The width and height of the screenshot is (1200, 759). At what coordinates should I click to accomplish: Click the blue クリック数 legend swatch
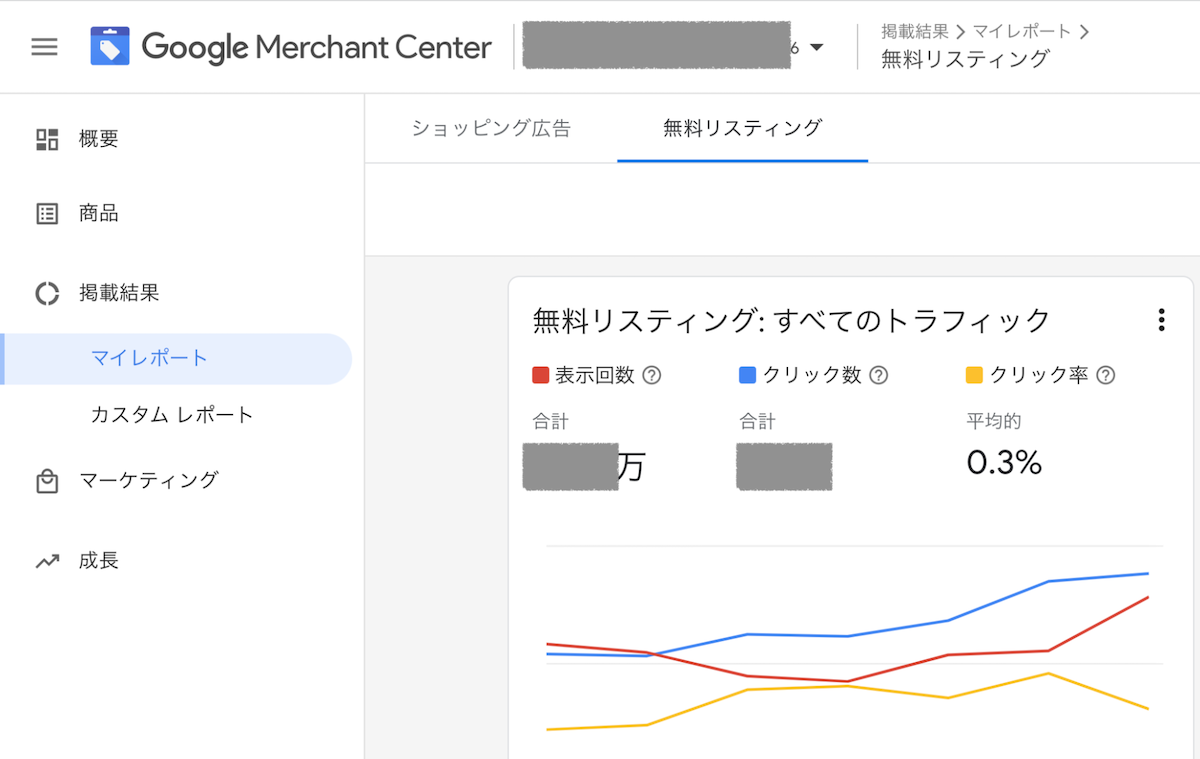(747, 376)
